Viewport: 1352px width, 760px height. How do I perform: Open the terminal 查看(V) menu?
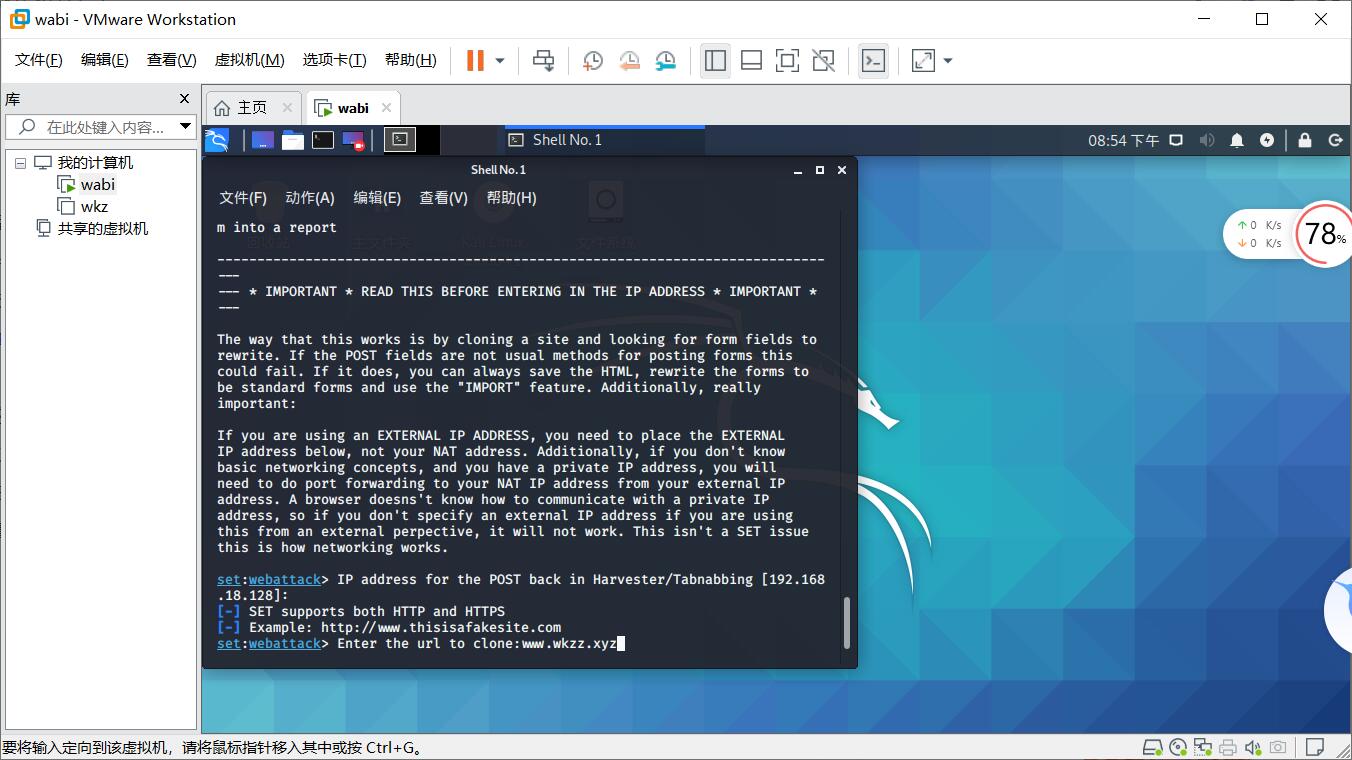pyautogui.click(x=444, y=198)
